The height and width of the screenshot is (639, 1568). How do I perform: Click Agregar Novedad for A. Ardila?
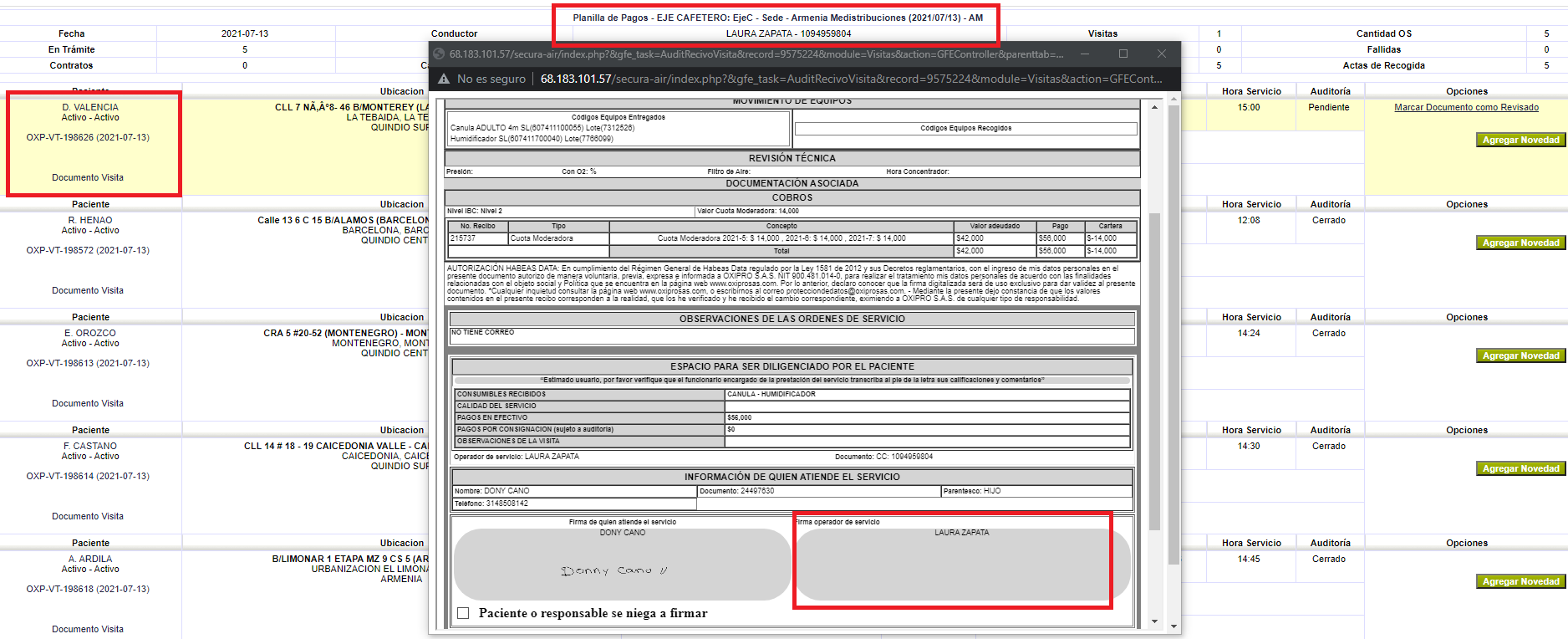1520,581
